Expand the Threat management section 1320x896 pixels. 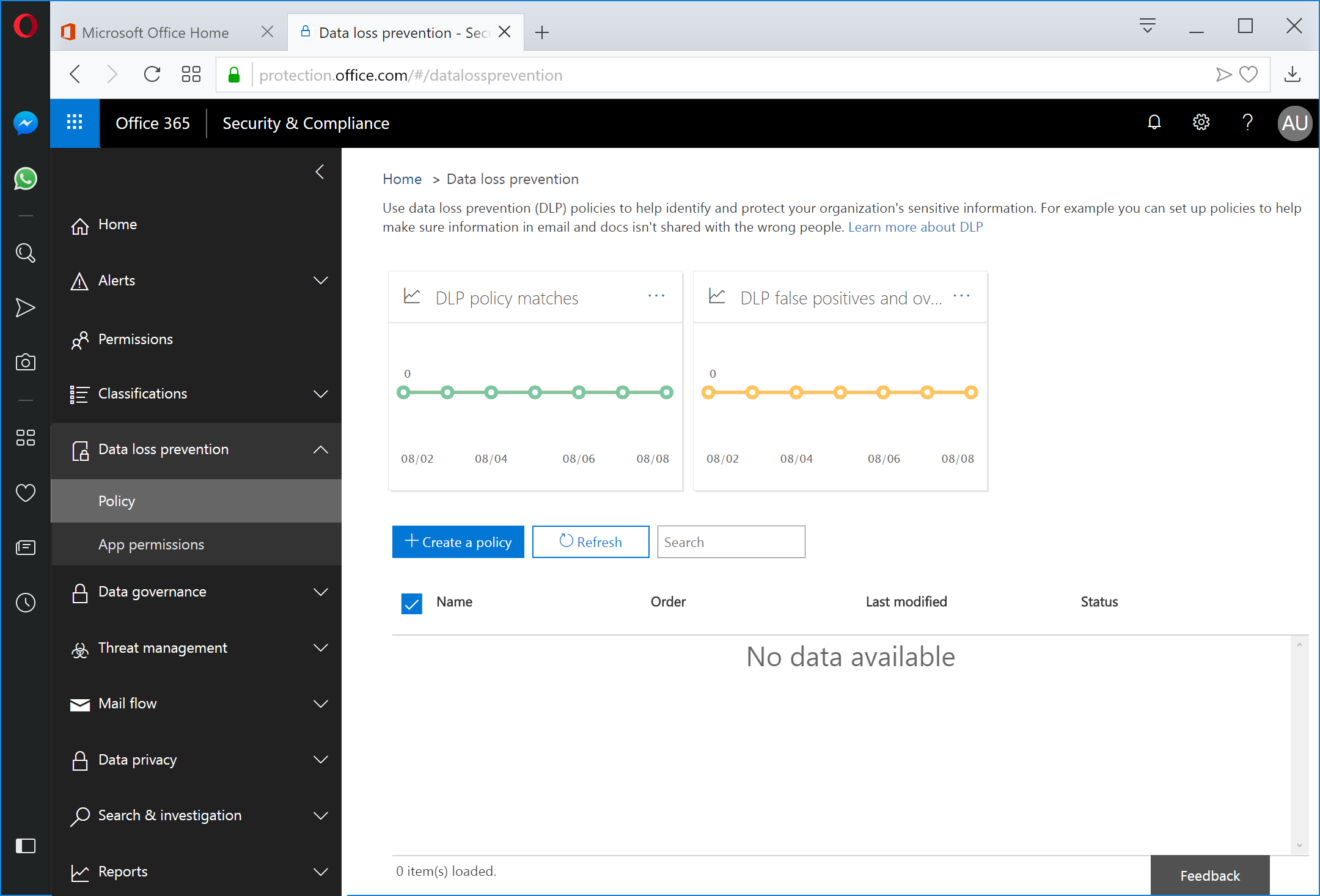pyautogui.click(x=163, y=648)
